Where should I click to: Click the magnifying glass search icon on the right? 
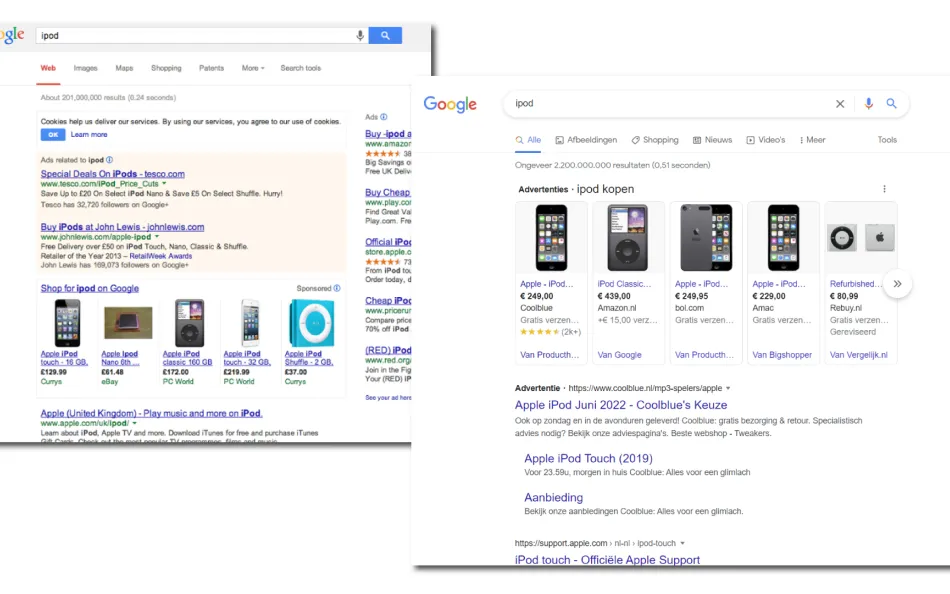[892, 103]
